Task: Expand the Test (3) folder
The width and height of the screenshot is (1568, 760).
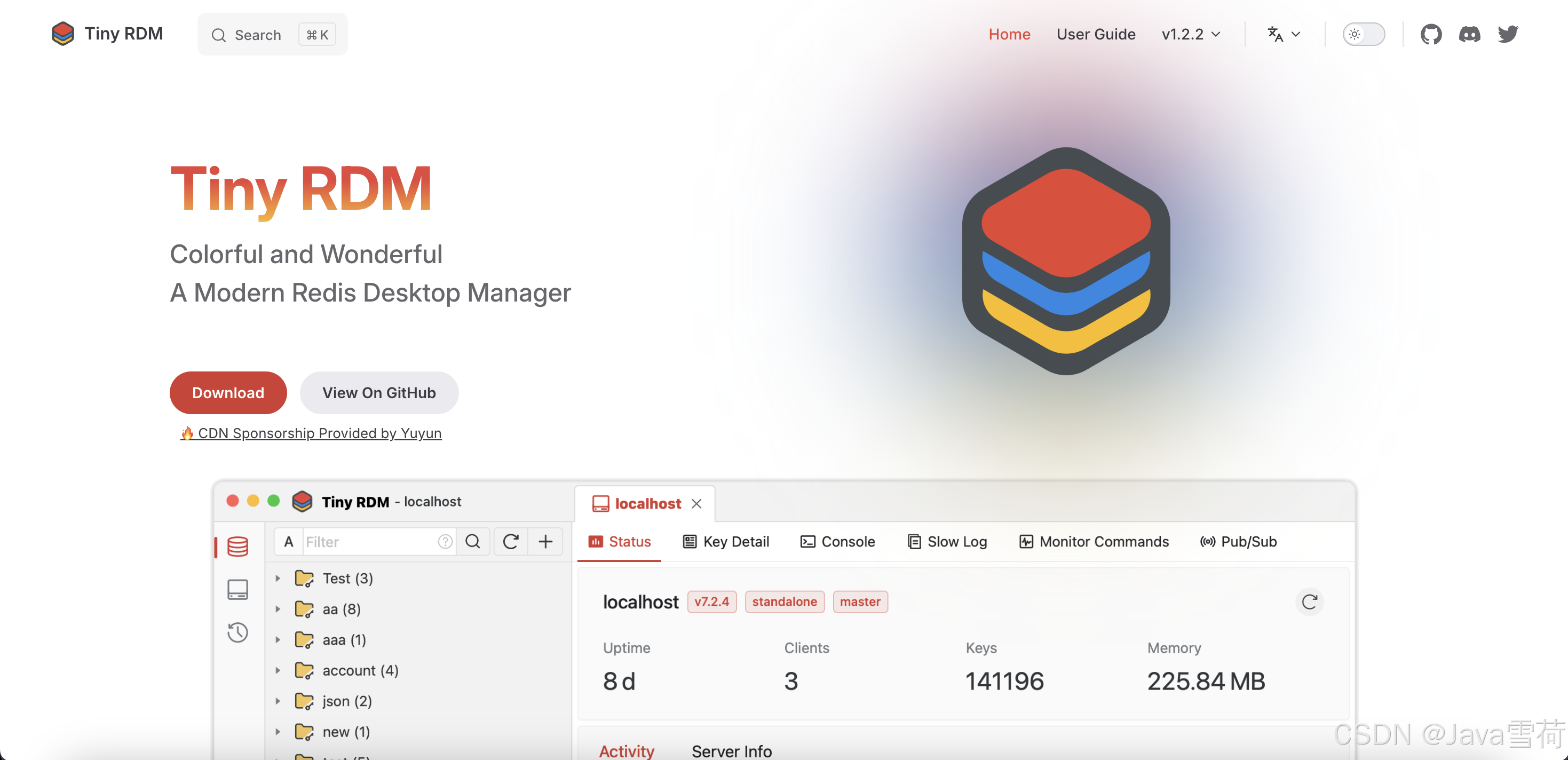Action: click(x=279, y=578)
